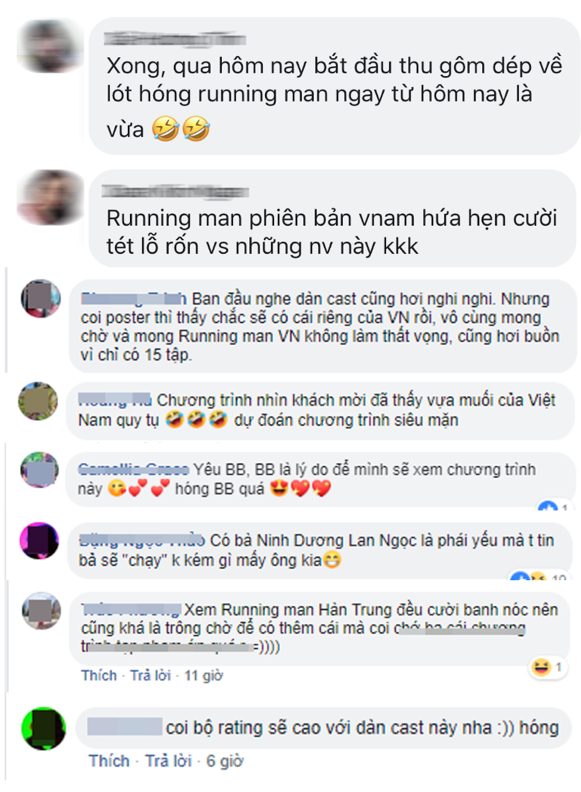Open avatar of the "Yêu BB" commenter

39,470
